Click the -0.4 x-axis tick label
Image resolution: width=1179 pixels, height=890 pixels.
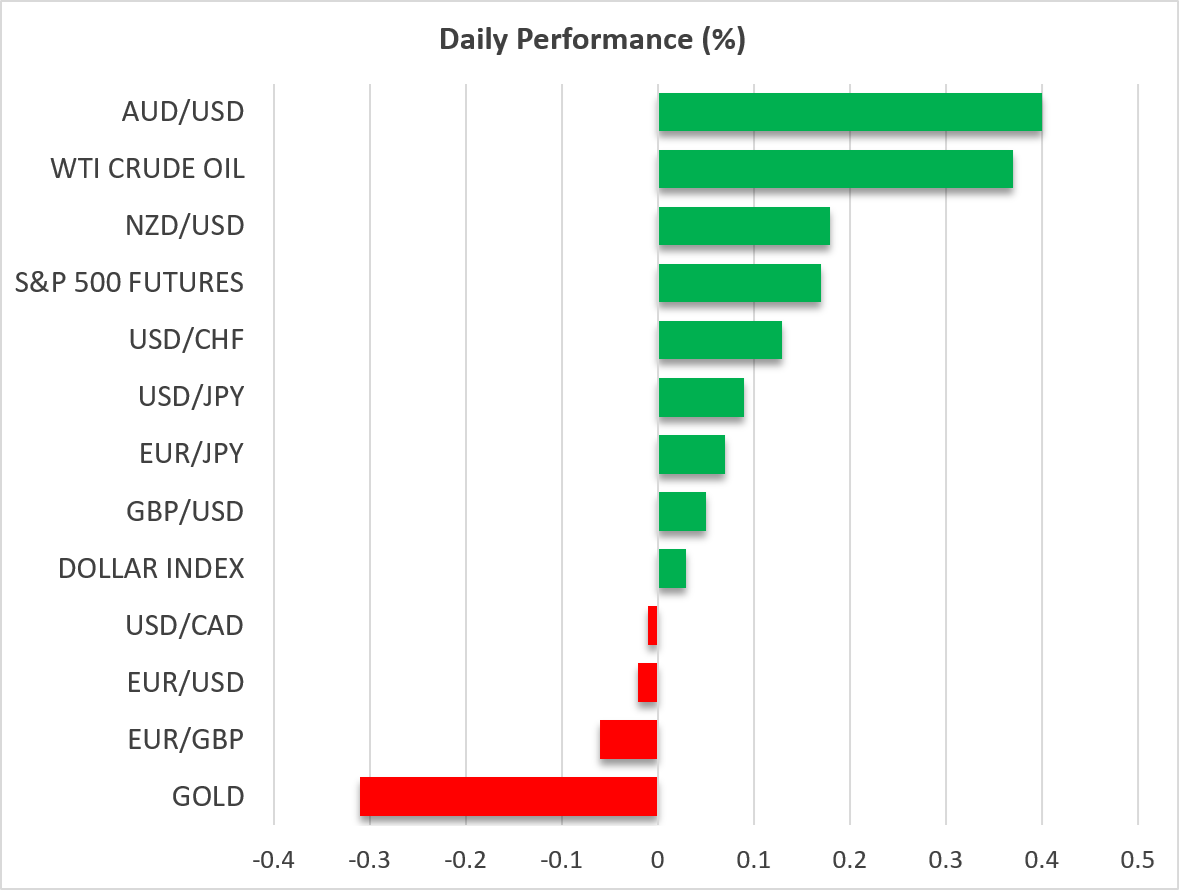coord(273,860)
